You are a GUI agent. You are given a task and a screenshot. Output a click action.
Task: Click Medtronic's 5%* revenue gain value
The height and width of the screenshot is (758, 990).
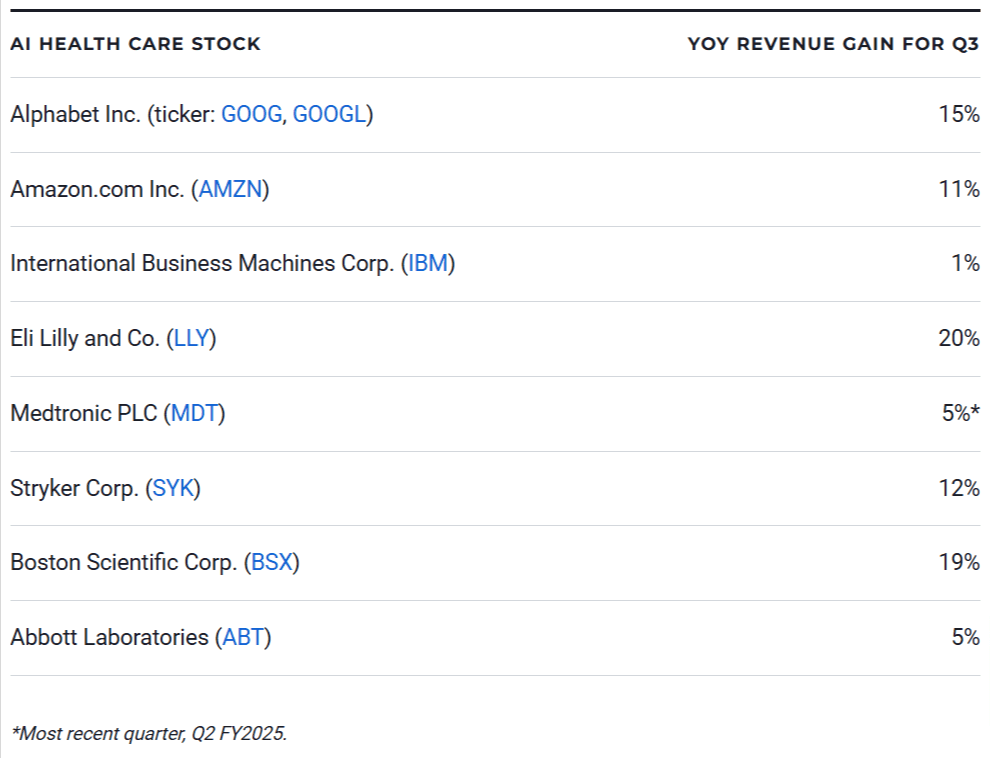coord(960,413)
